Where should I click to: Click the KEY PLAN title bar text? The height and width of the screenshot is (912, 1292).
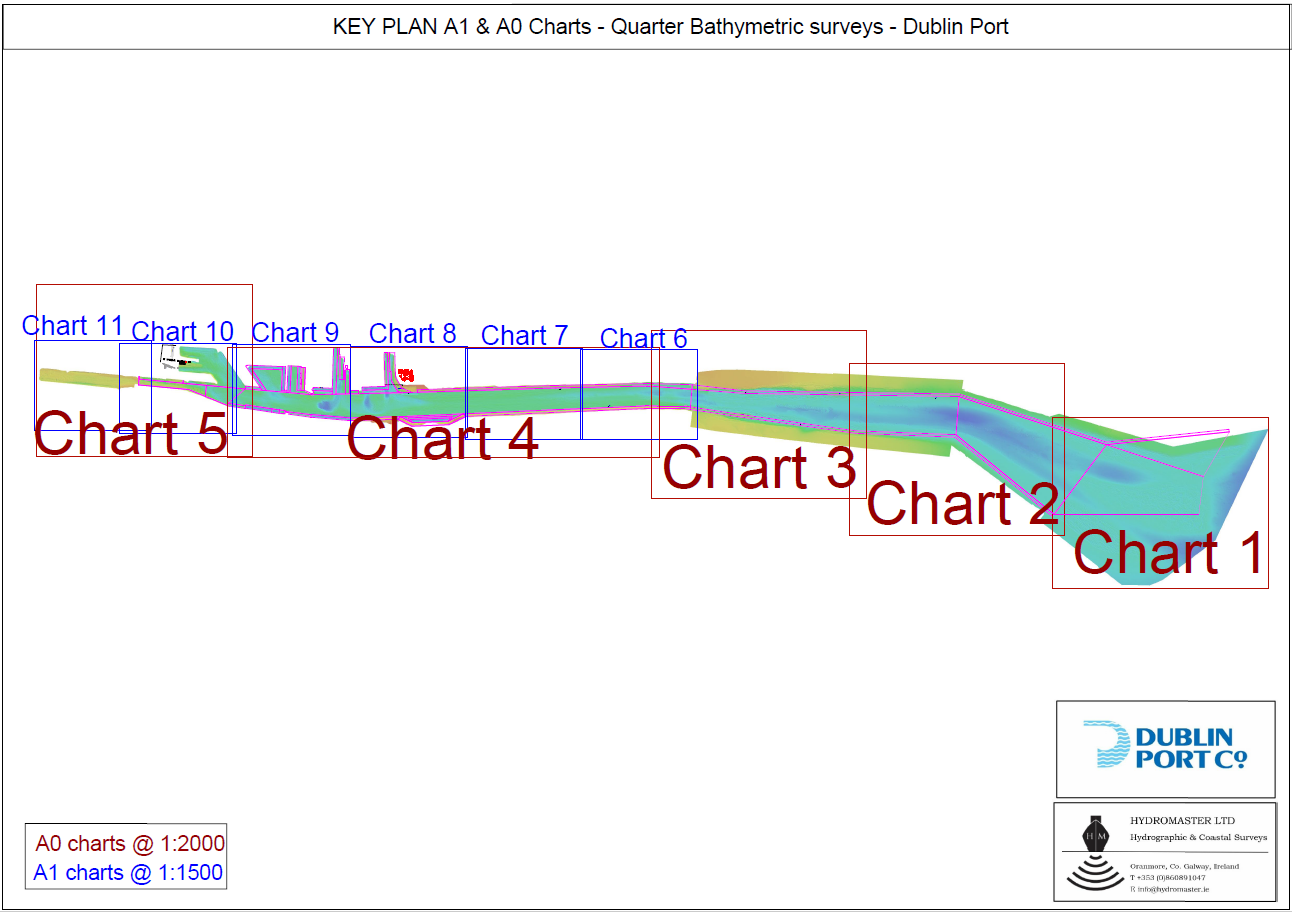(670, 27)
